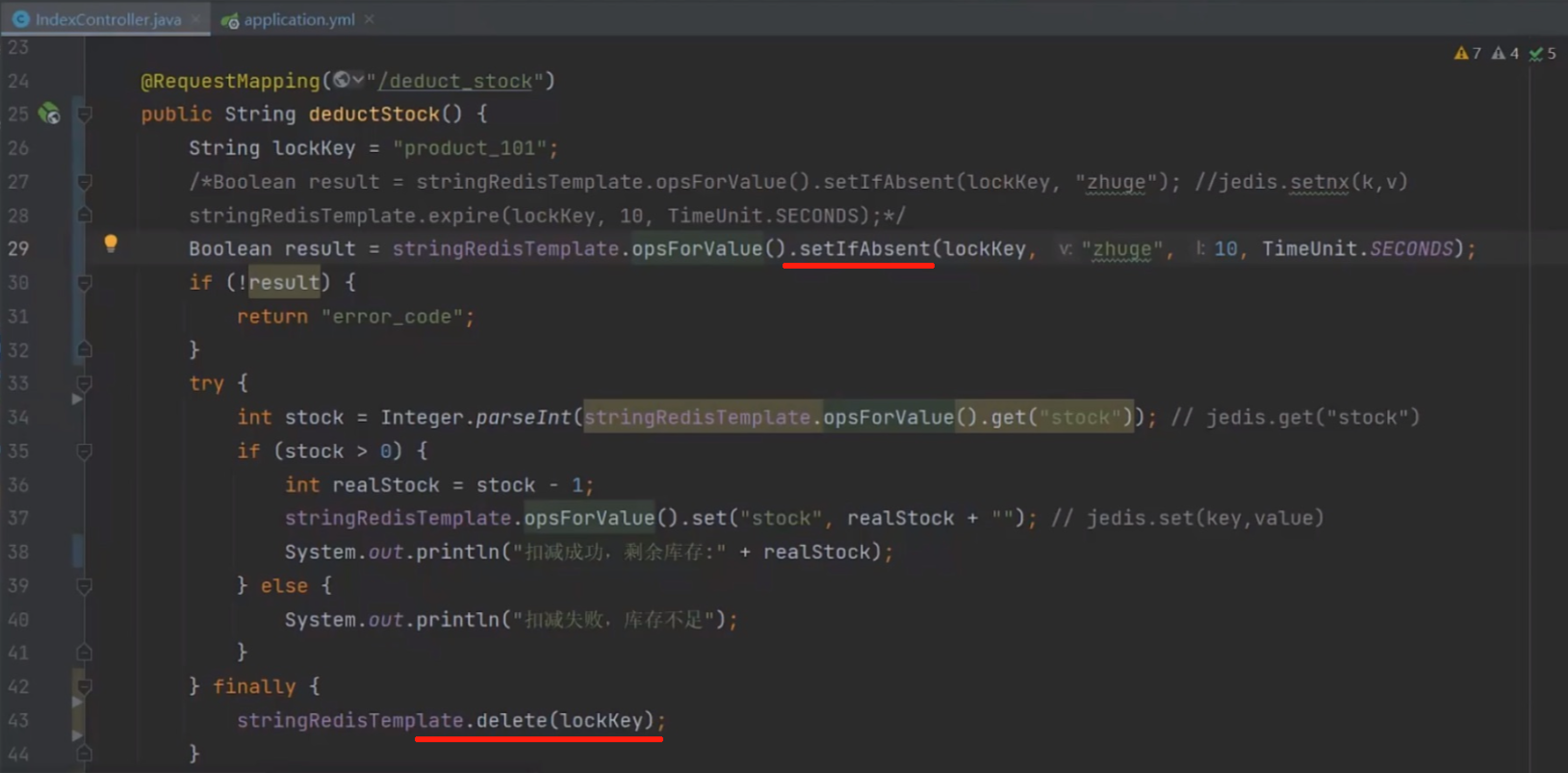Image resolution: width=1568 pixels, height=773 pixels.
Task: Click the yellow light bulb intention icon
Action: [111, 244]
